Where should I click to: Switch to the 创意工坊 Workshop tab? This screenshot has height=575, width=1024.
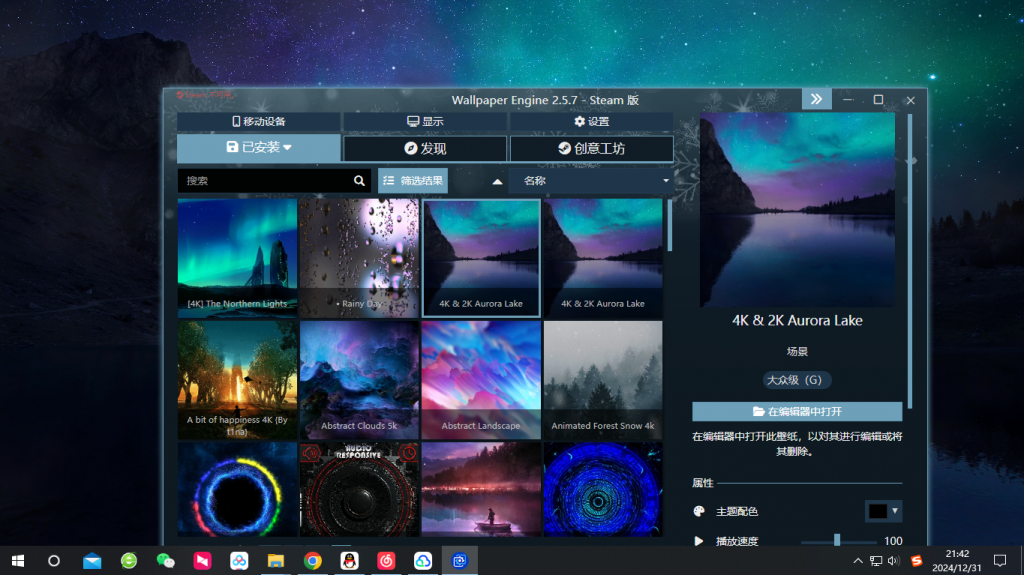click(592, 148)
